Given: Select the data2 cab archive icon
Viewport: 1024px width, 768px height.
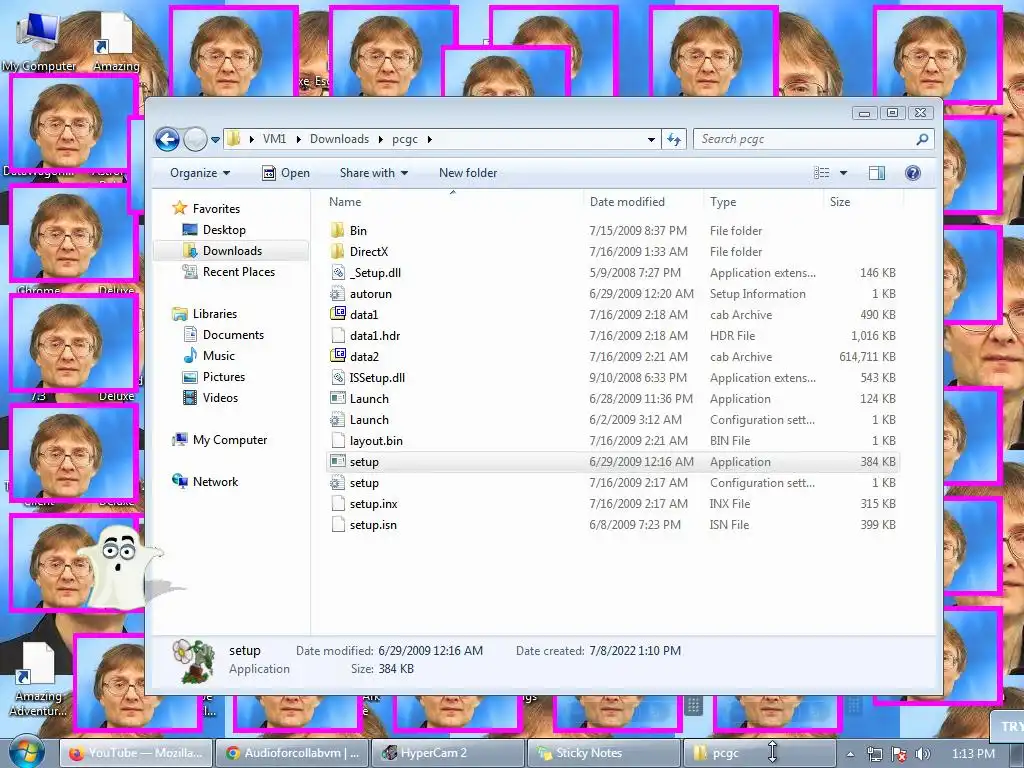Looking at the screenshot, I should coord(338,357).
